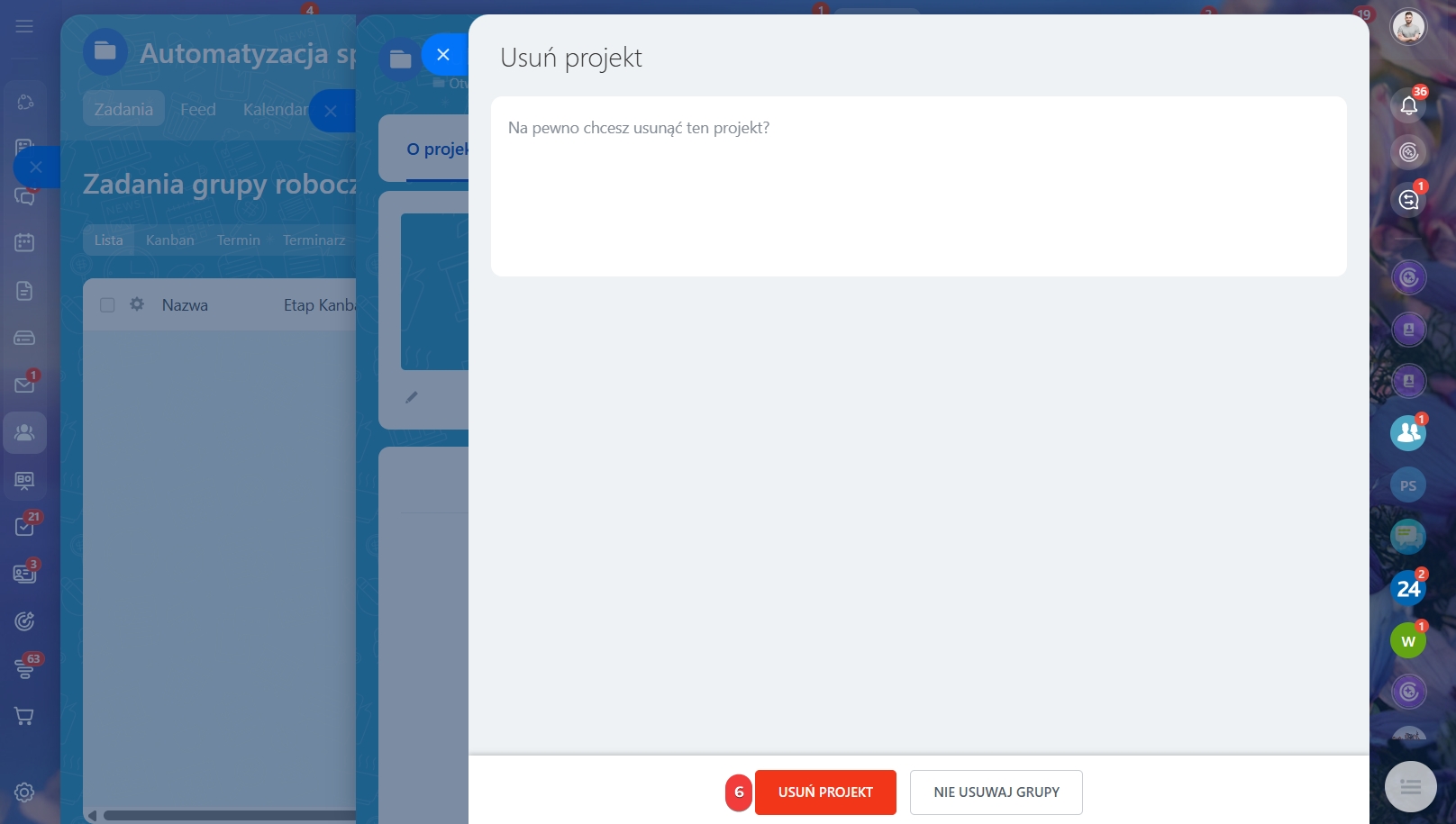Open the goal target icon in sidebar
Screen dimensions: 1456x824
tap(24, 621)
